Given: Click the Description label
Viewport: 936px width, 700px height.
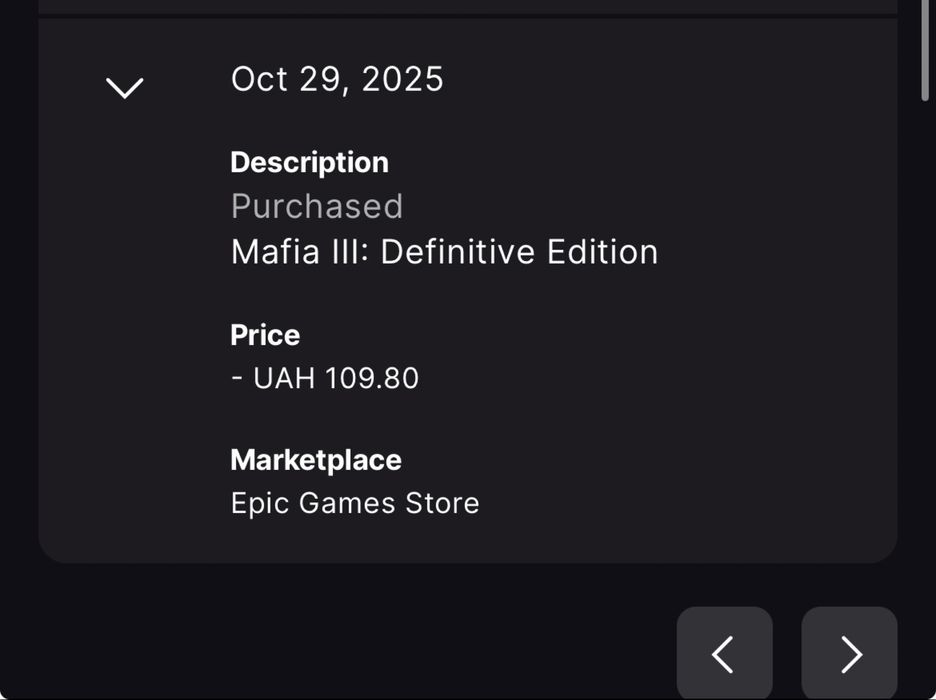Looking at the screenshot, I should click(x=309, y=162).
